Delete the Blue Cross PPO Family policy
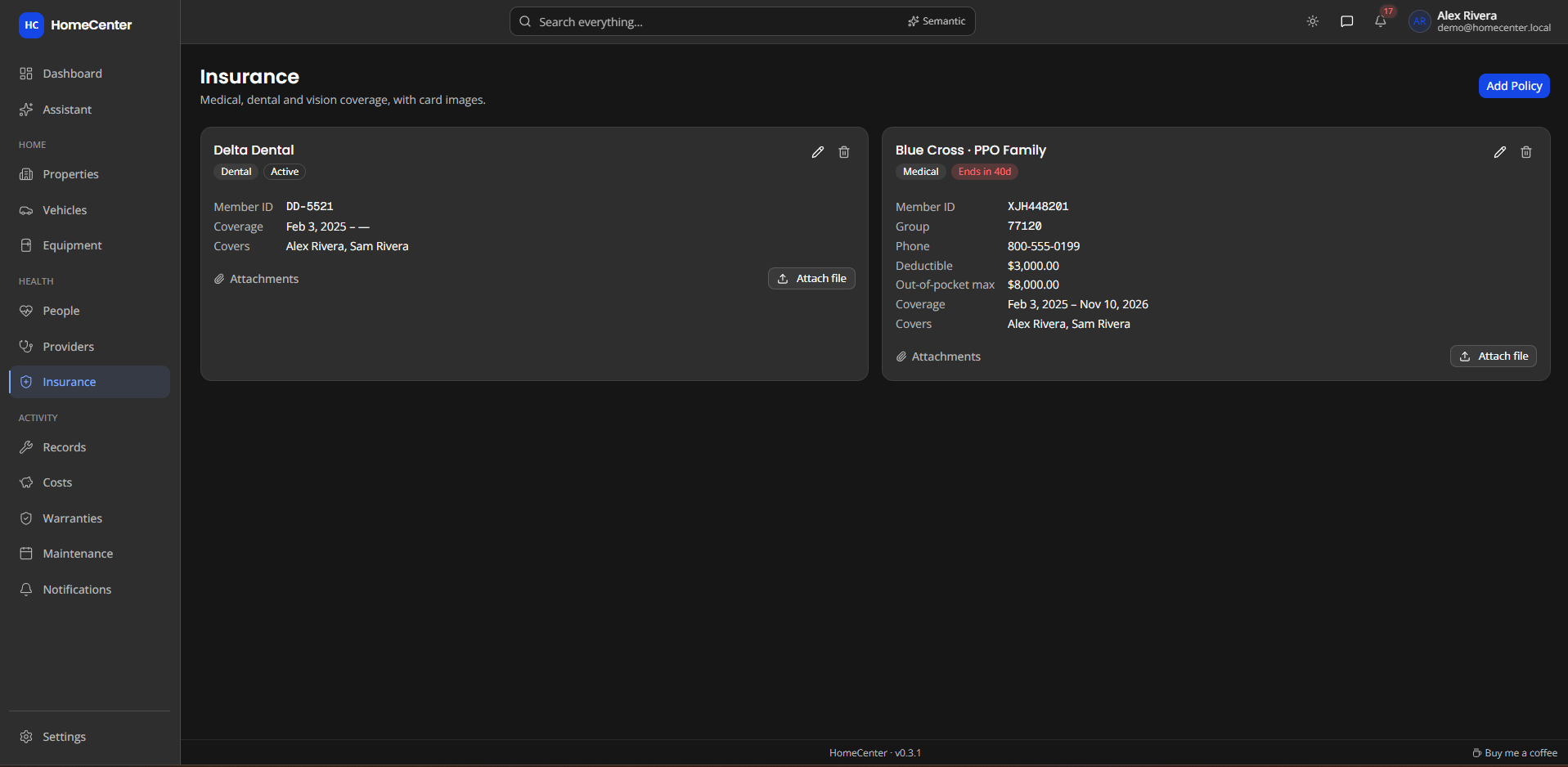The height and width of the screenshot is (767, 1568). pos(1526,152)
